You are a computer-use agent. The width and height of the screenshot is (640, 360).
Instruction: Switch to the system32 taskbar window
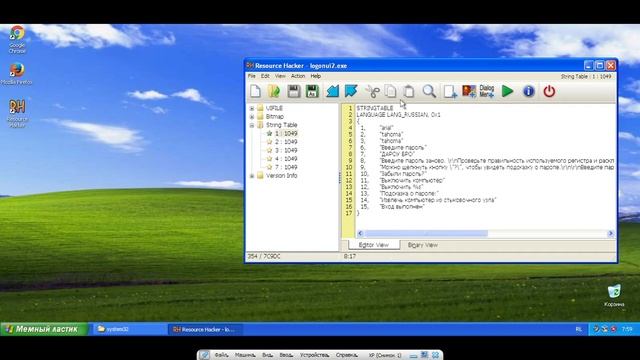pos(131,329)
